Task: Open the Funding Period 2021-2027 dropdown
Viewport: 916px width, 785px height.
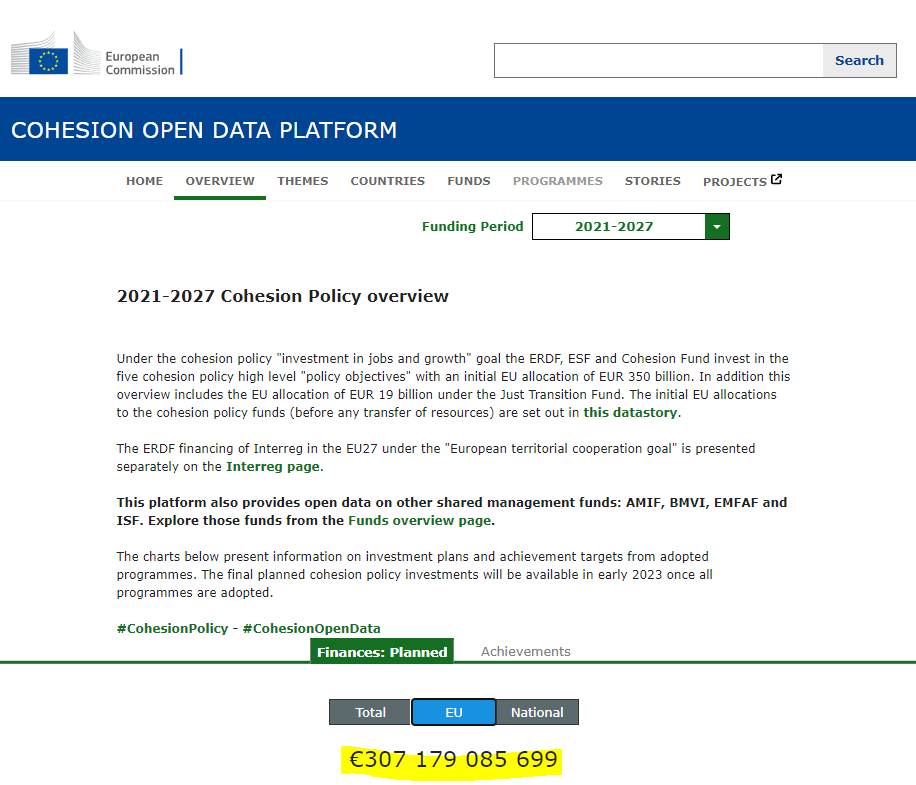Action: pyautogui.click(x=630, y=227)
